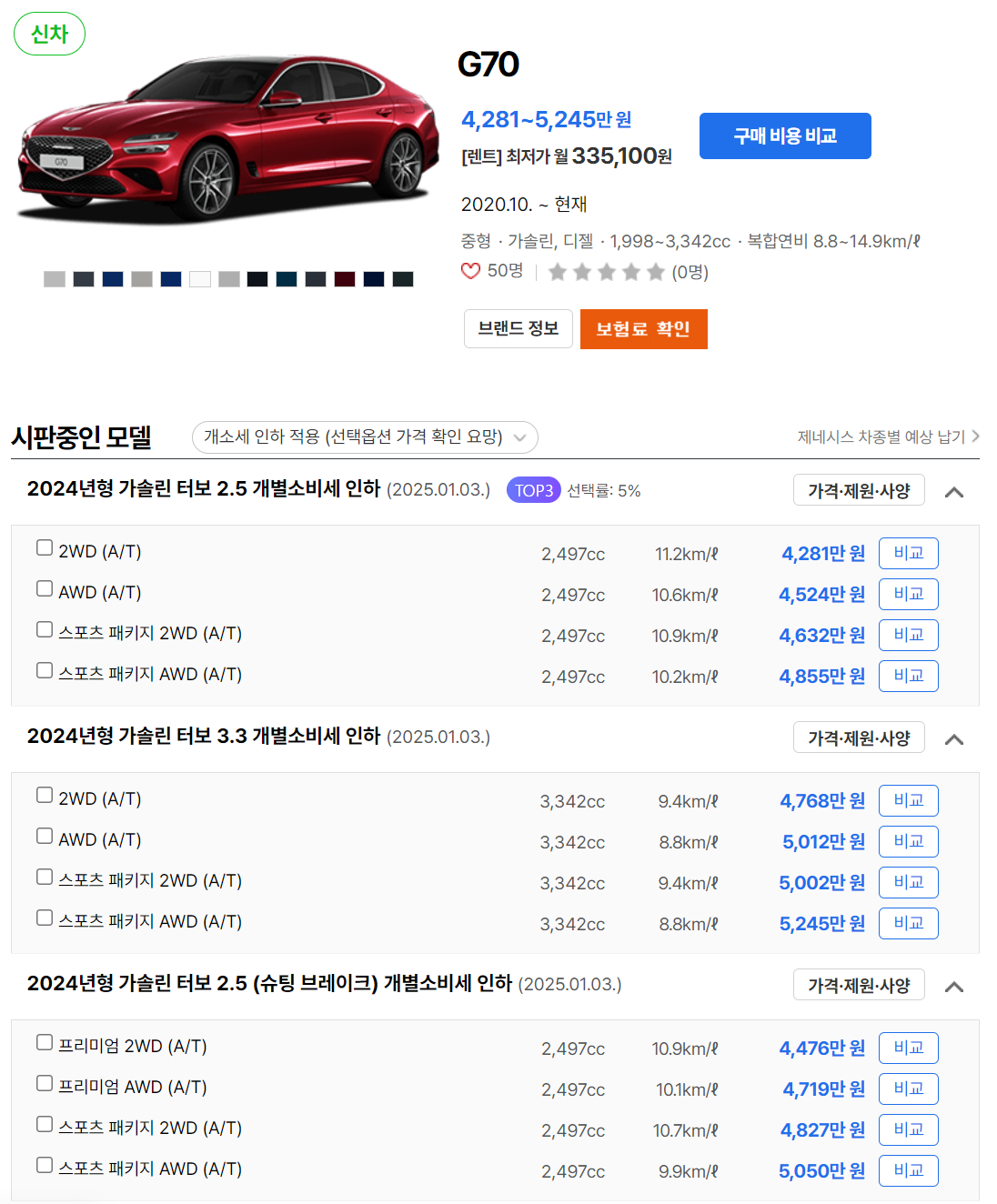Open 브랜드 정보

519,328
